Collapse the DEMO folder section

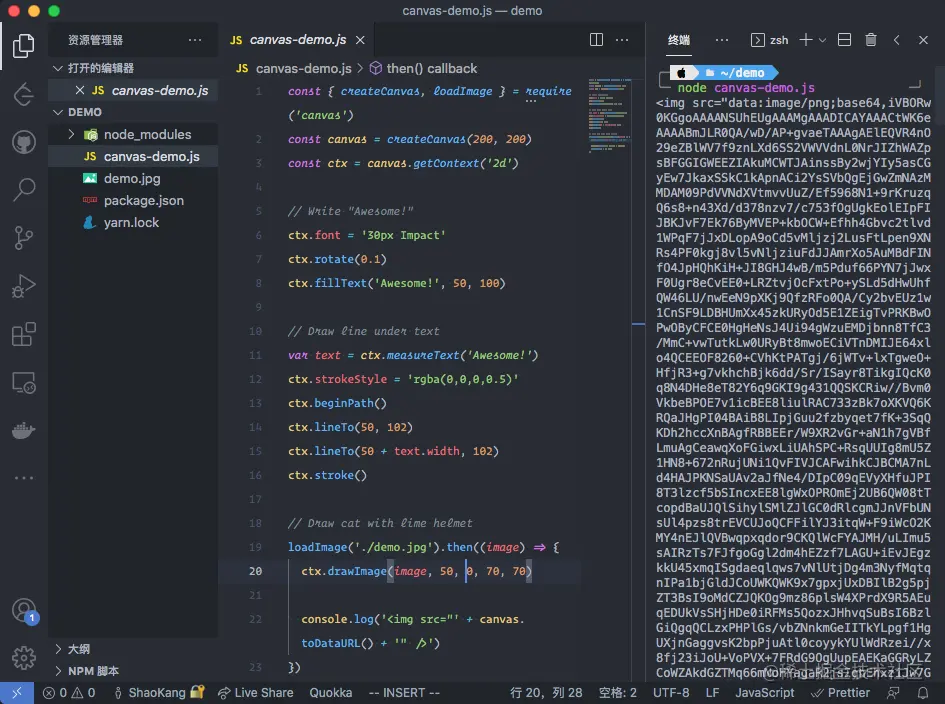[x=58, y=112]
